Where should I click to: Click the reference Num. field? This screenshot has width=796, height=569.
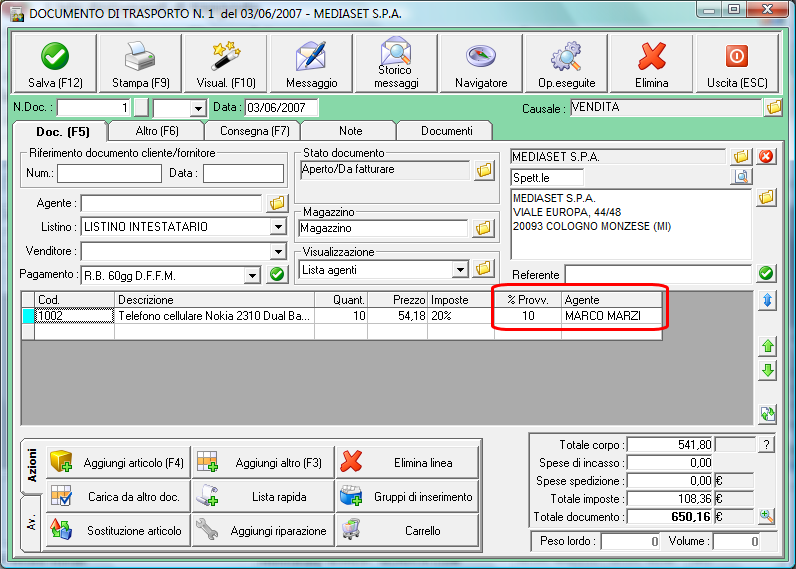pos(109,173)
